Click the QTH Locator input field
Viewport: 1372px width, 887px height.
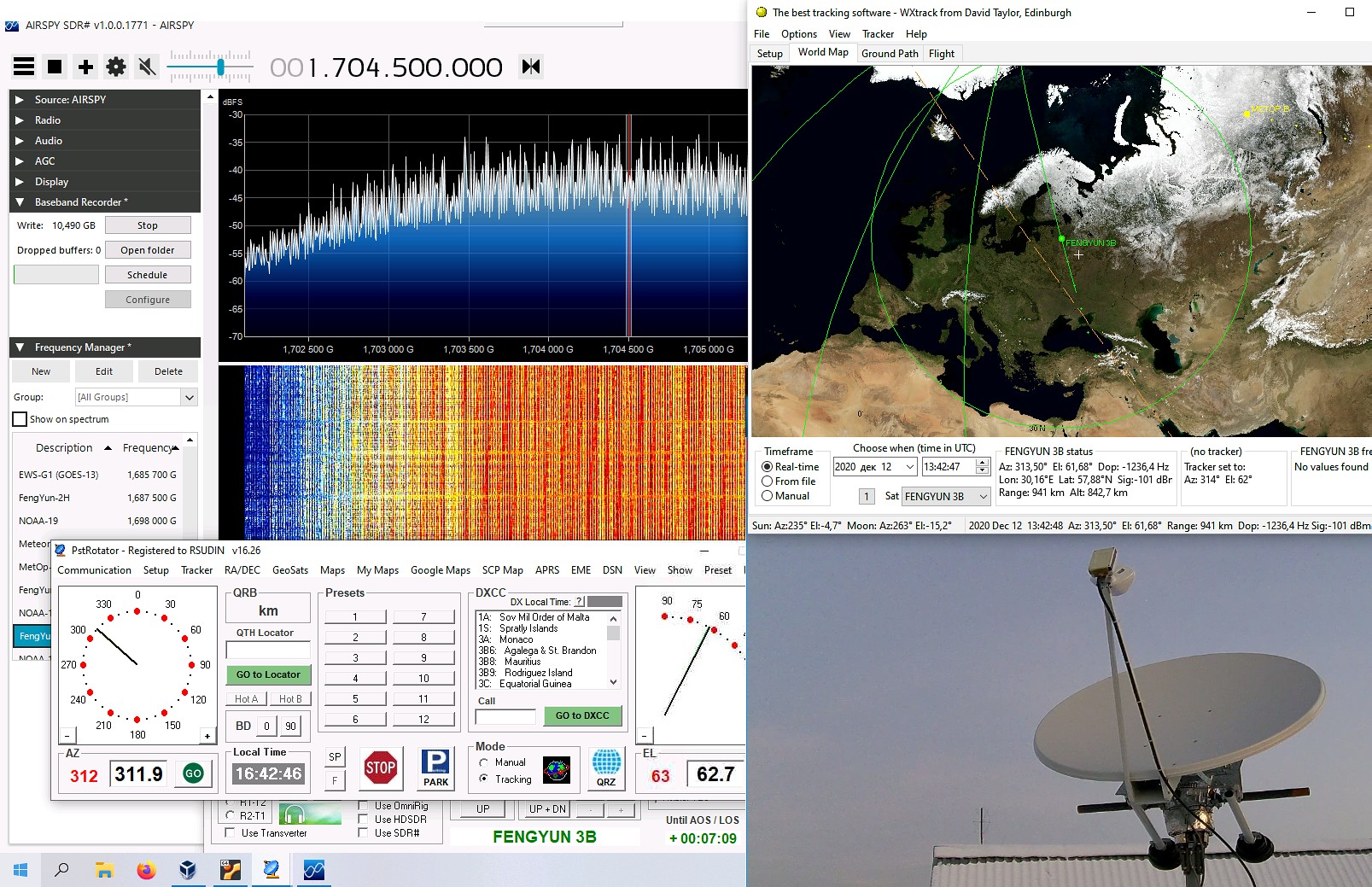pyautogui.click(x=268, y=651)
